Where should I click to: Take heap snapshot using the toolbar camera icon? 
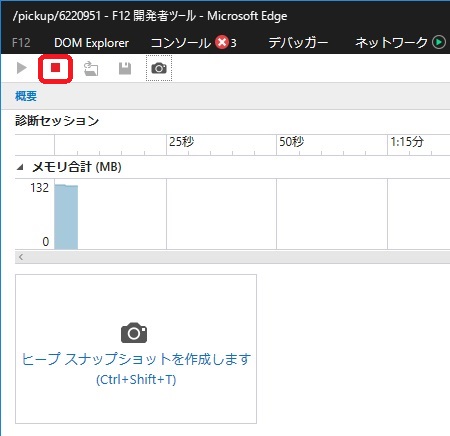159,68
